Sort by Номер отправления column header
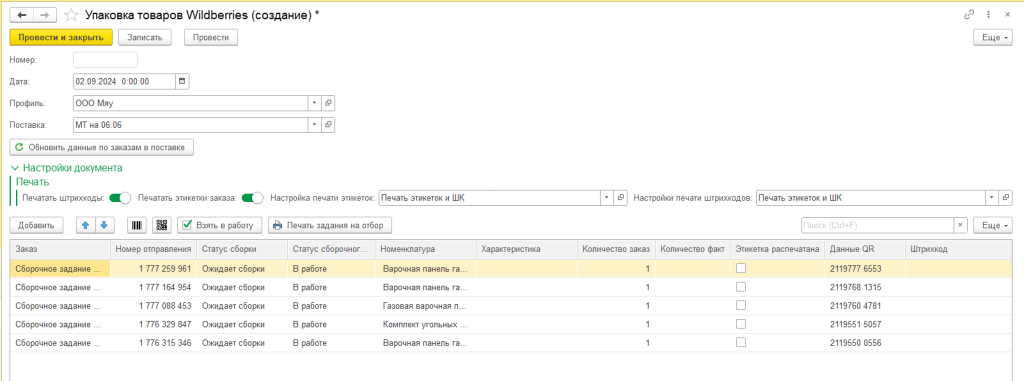The height and width of the screenshot is (381, 1024). 153,249
